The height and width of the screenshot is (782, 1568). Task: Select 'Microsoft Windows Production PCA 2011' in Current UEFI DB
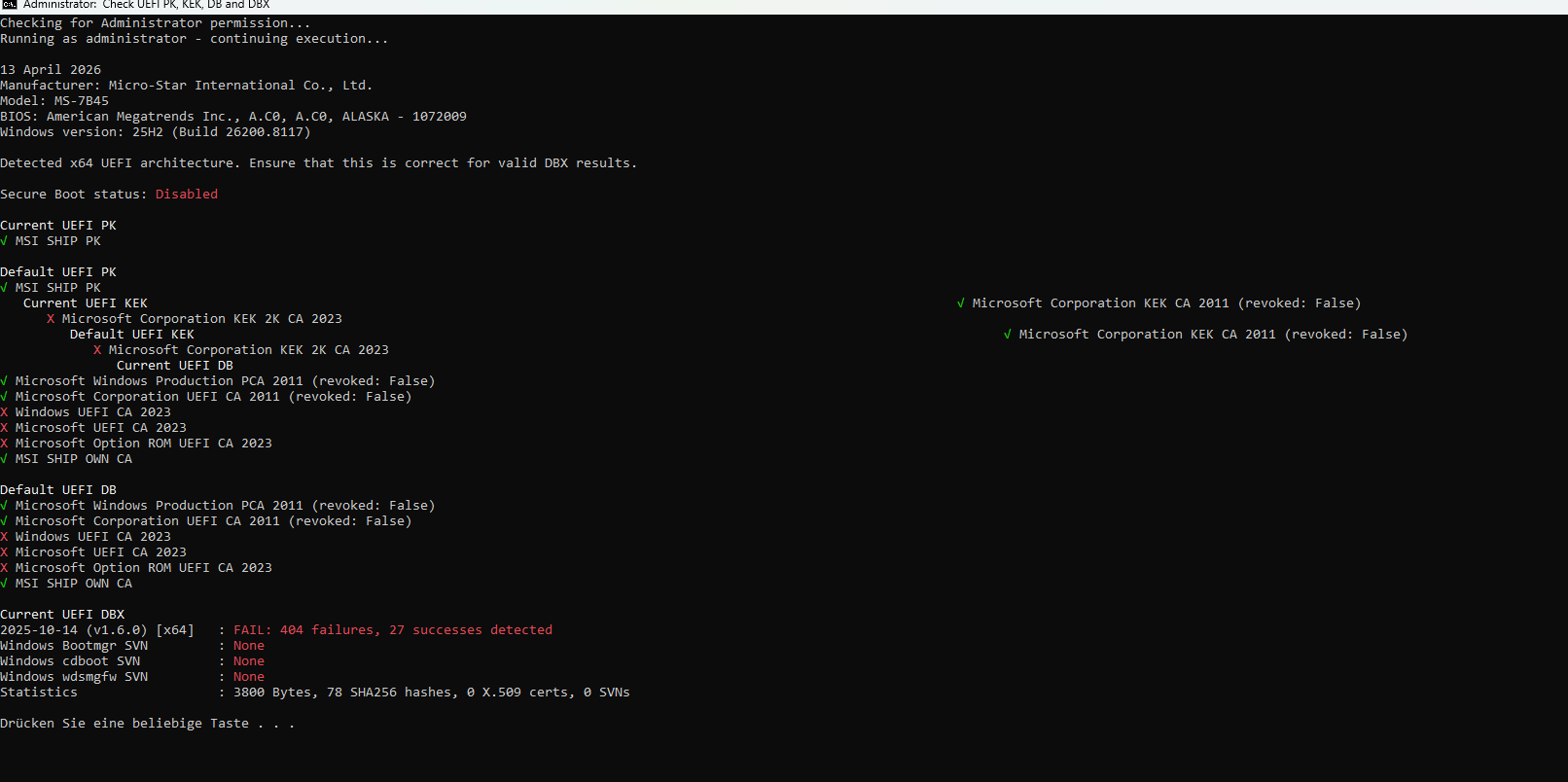coord(226,381)
